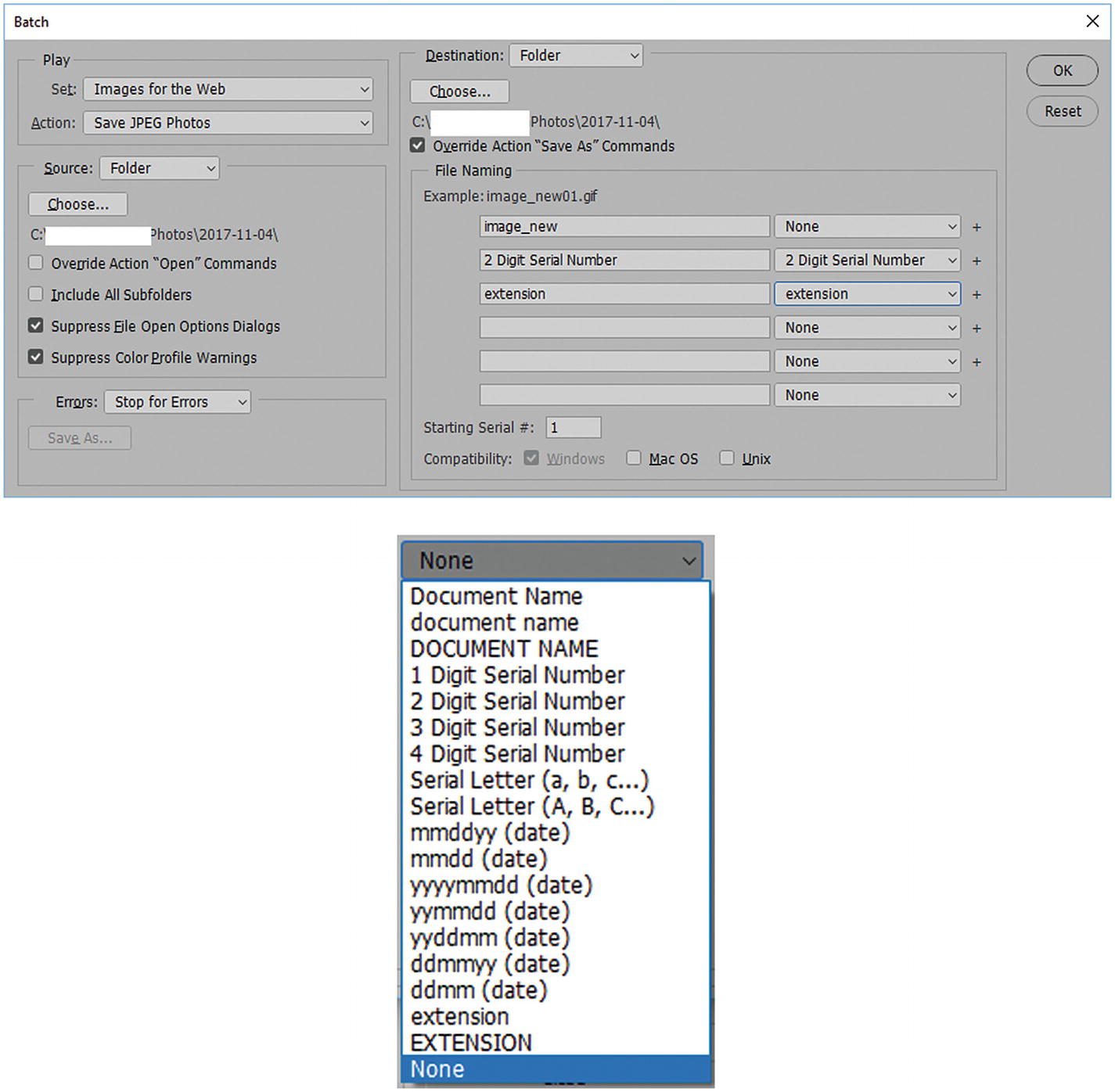Click the folder path shown under Source

tap(154, 235)
